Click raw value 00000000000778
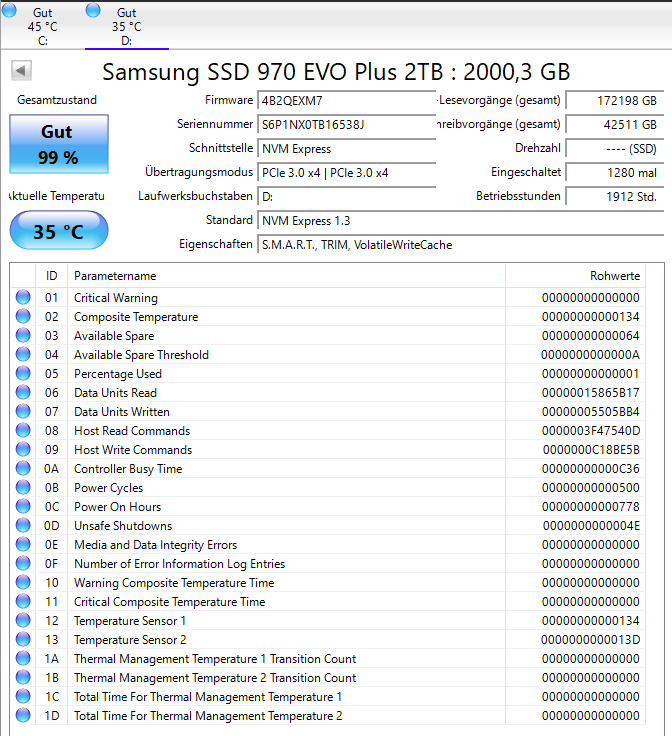This screenshot has height=736, width=672. point(590,506)
